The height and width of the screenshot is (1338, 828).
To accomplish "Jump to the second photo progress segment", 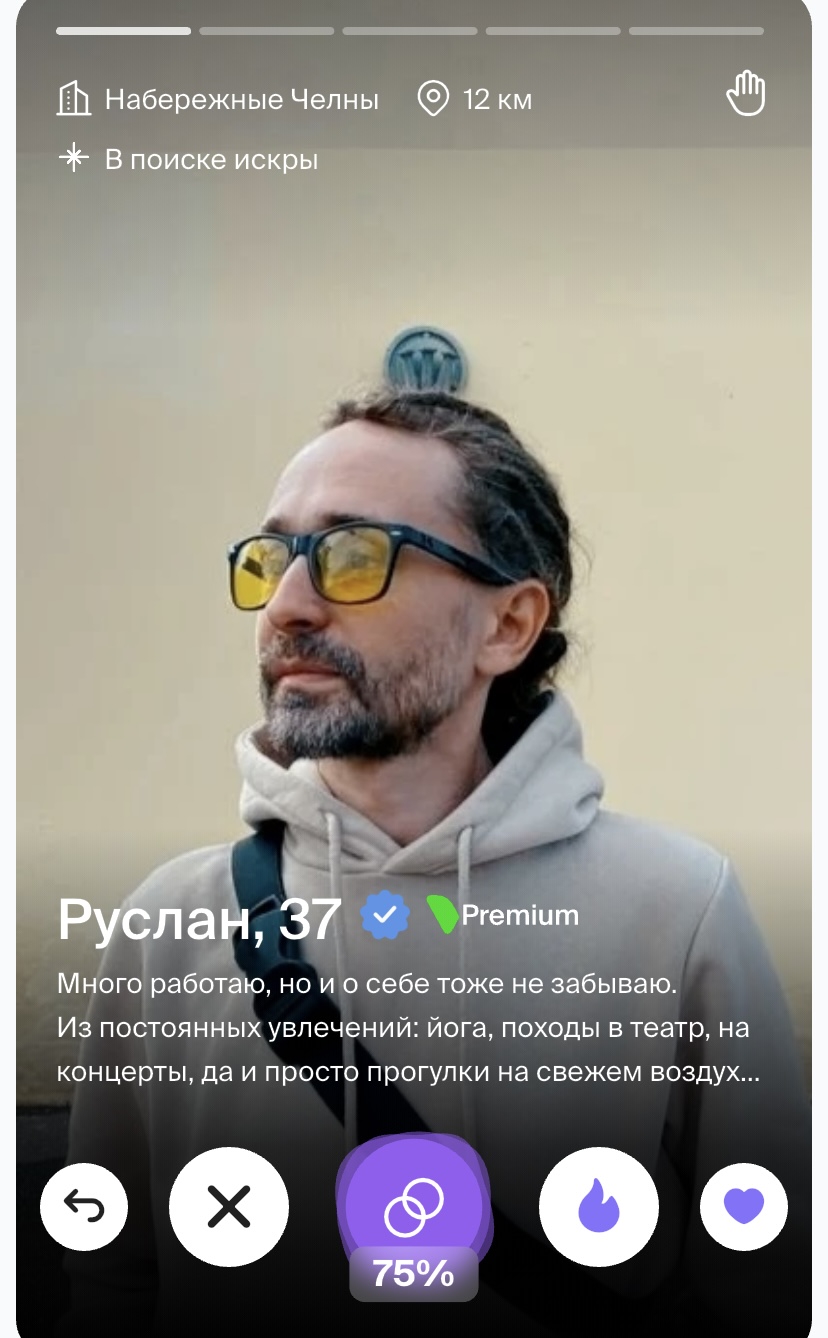I will (x=267, y=31).
